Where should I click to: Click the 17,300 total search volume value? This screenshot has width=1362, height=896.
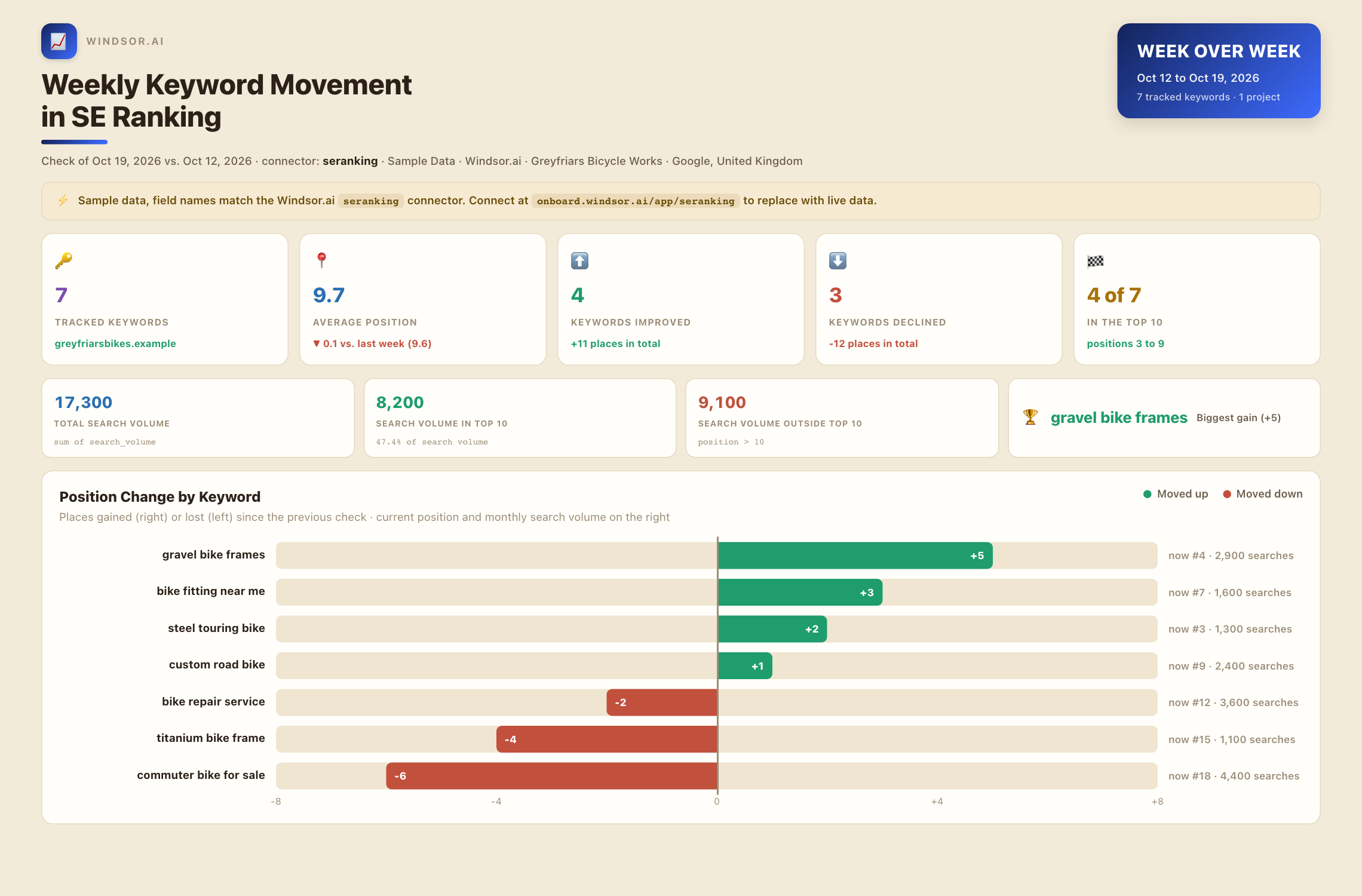coord(84,403)
